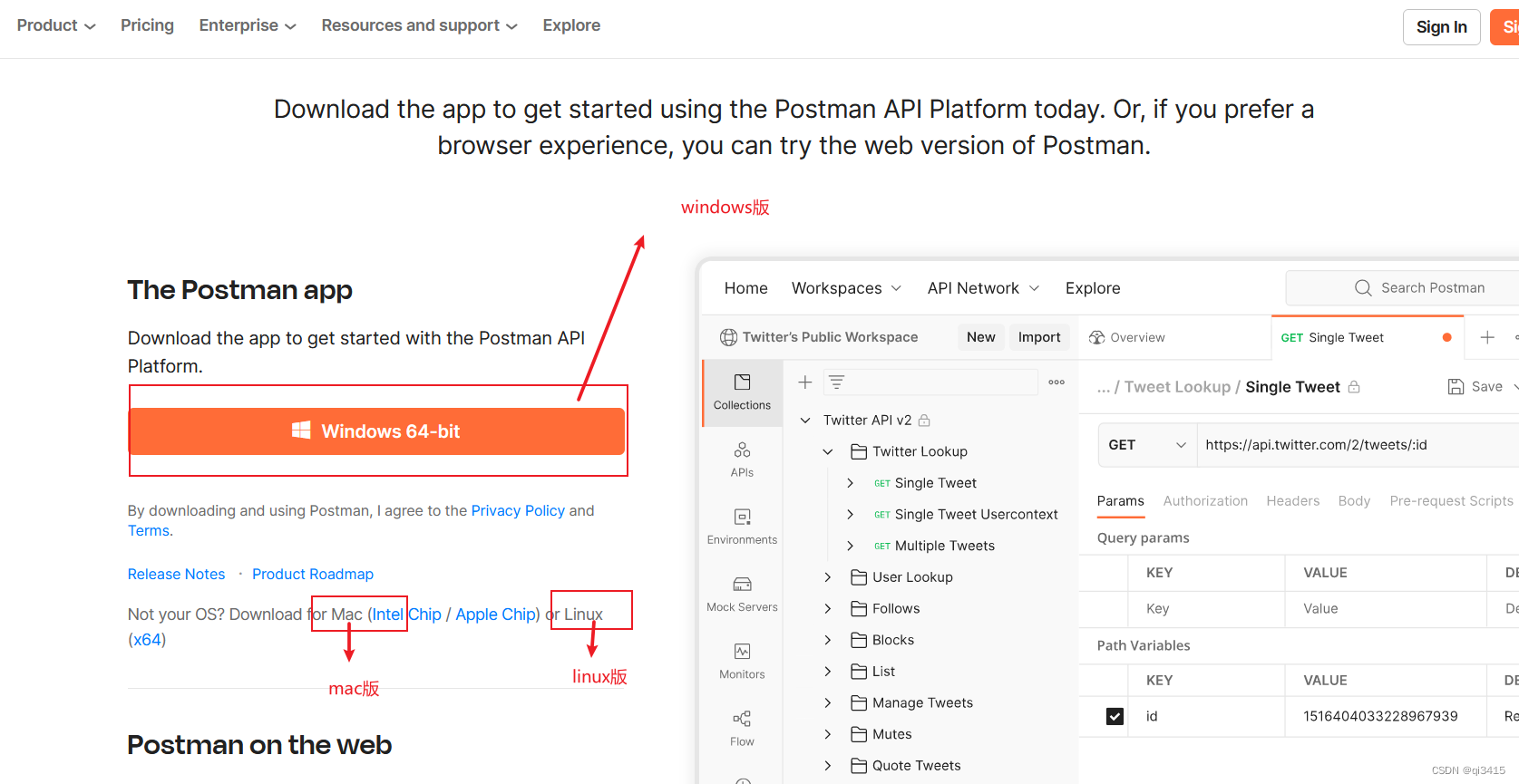The width and height of the screenshot is (1519, 784).
Task: Click the Search Postman field
Action: point(1402,288)
